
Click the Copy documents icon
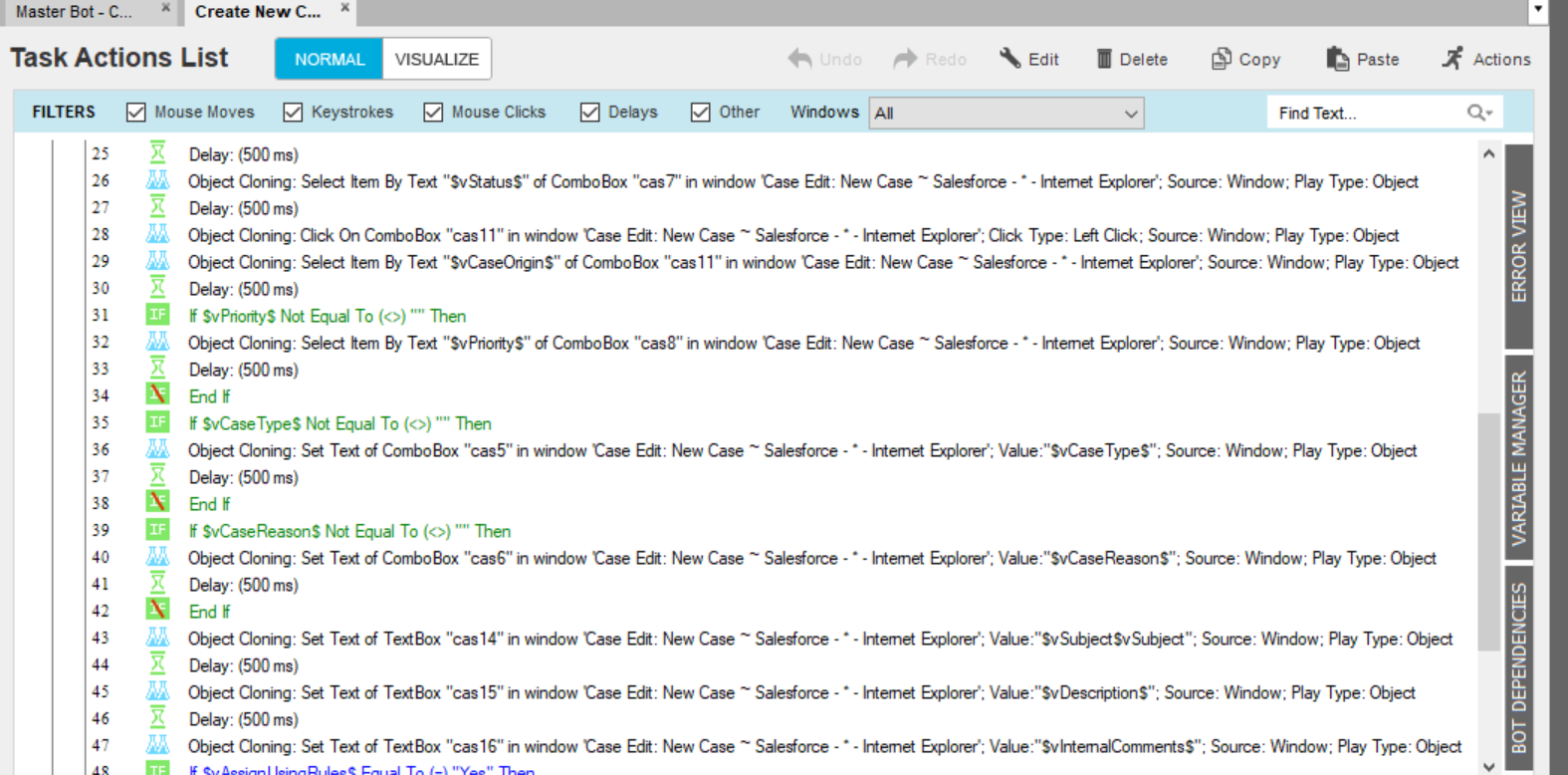pos(1221,59)
